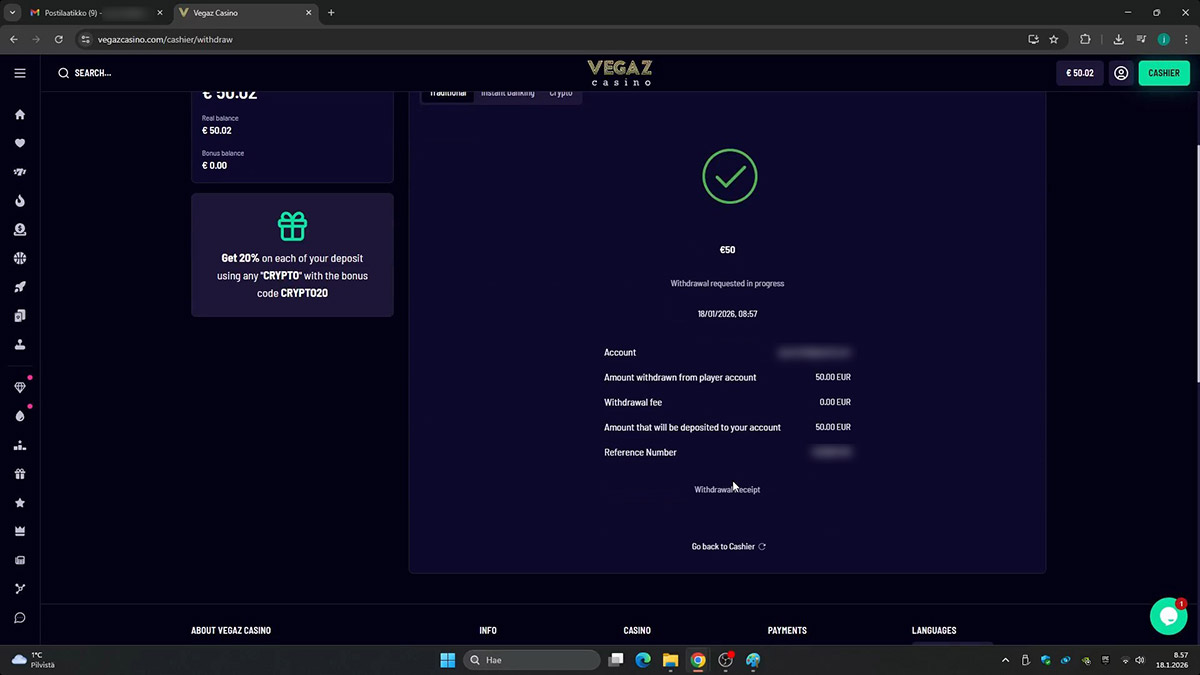Expand the system tray hidden icons chevron

pos(1005,660)
